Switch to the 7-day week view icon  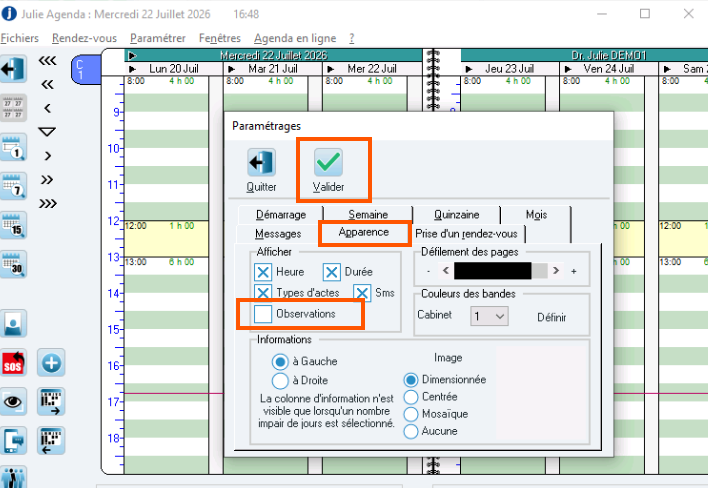tap(13, 186)
